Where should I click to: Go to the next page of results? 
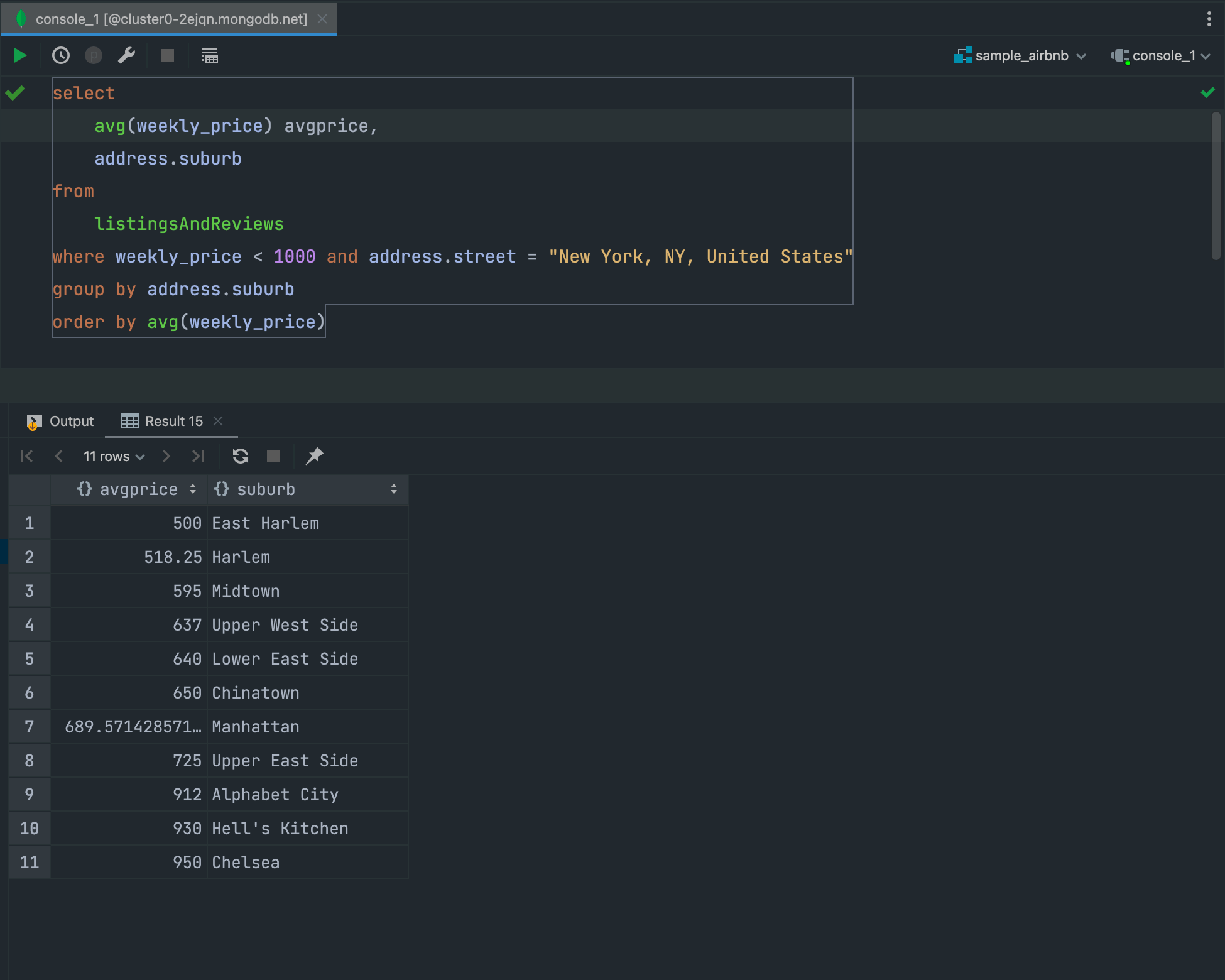[166, 456]
